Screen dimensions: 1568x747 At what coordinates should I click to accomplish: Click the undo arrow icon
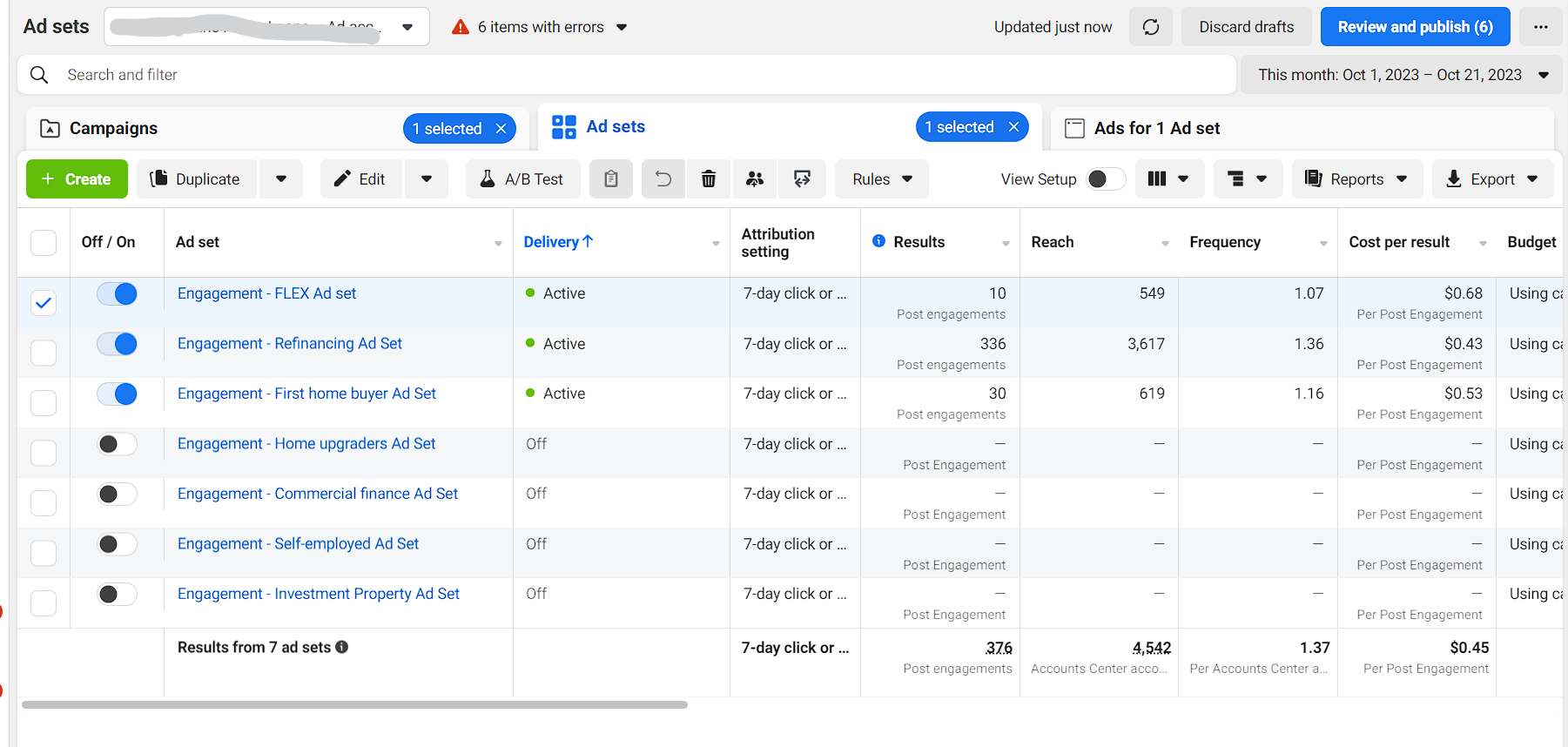click(x=663, y=179)
